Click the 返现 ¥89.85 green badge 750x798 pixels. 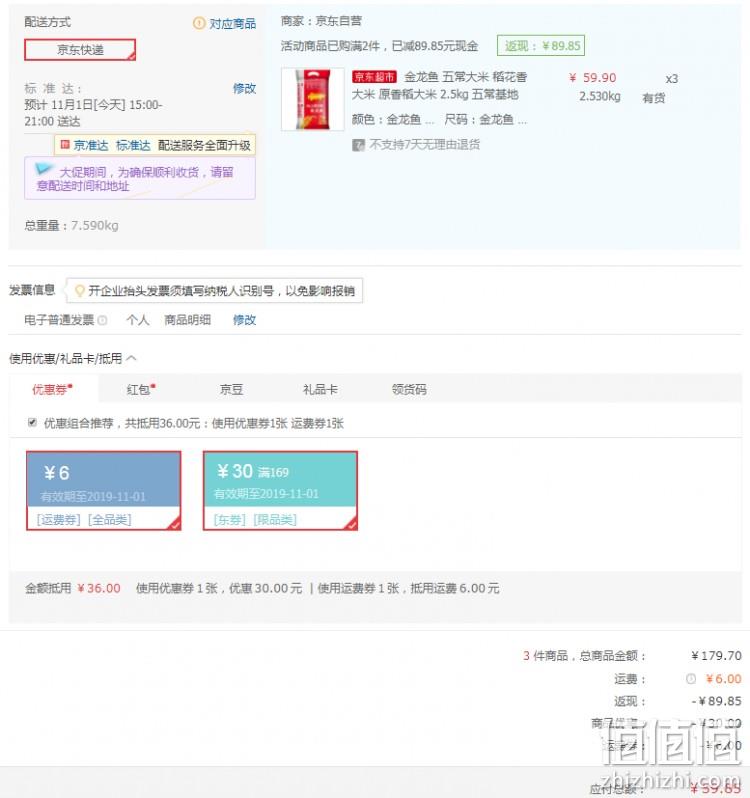(x=541, y=45)
